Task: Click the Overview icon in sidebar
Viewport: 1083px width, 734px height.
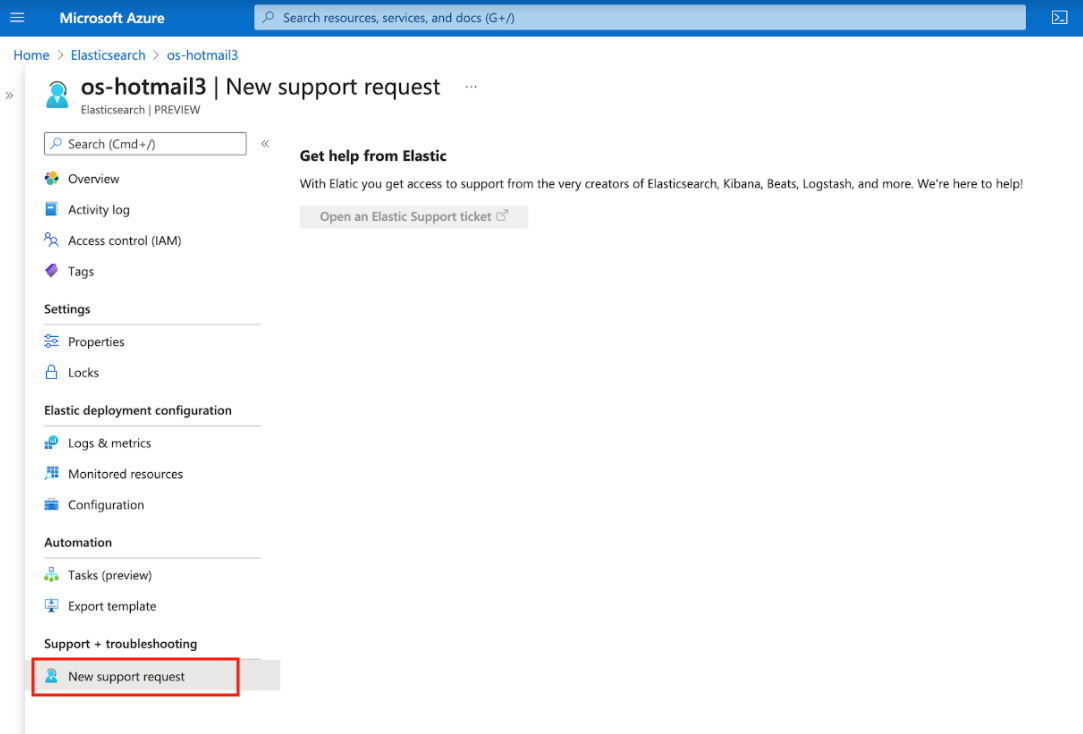Action: tap(52, 179)
